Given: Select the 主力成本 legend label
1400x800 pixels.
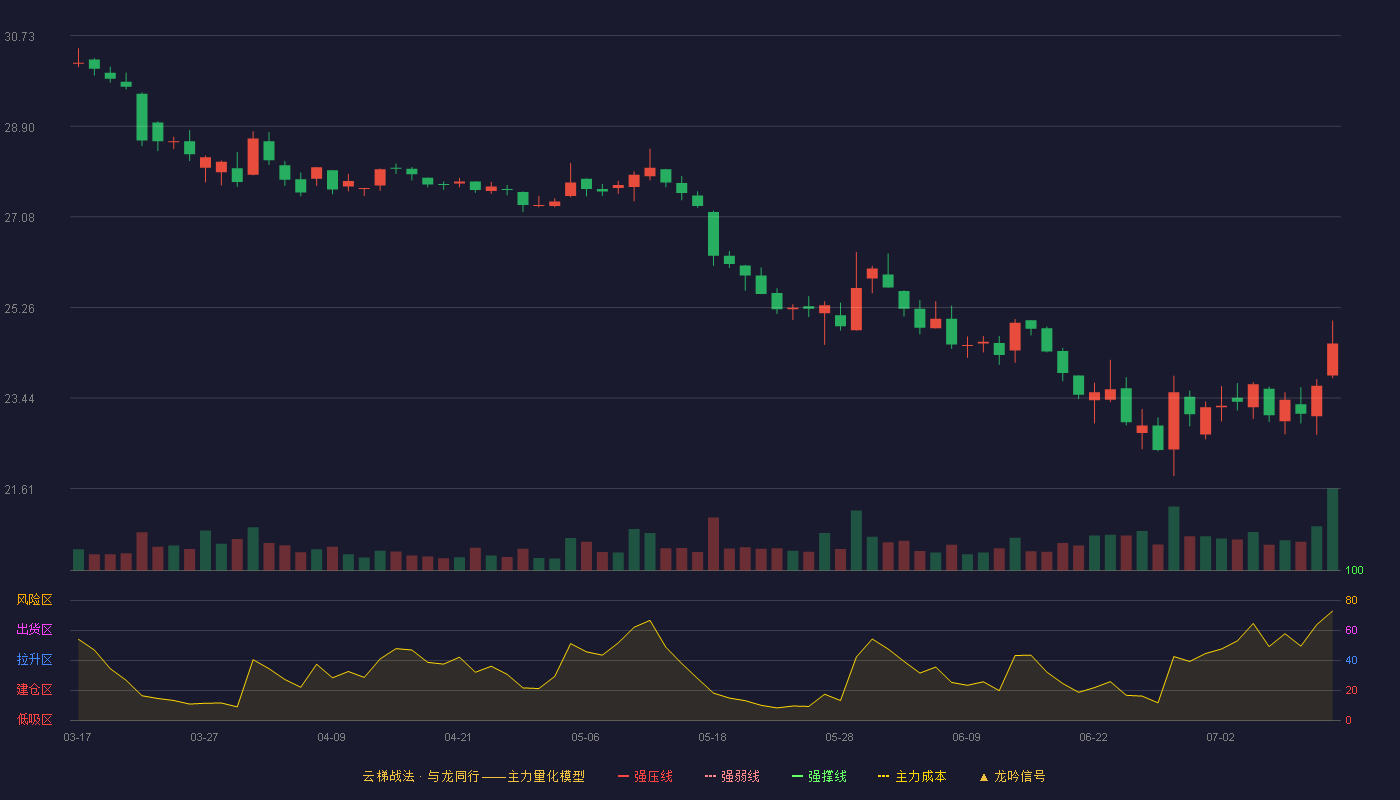Looking at the screenshot, I should 921,776.
